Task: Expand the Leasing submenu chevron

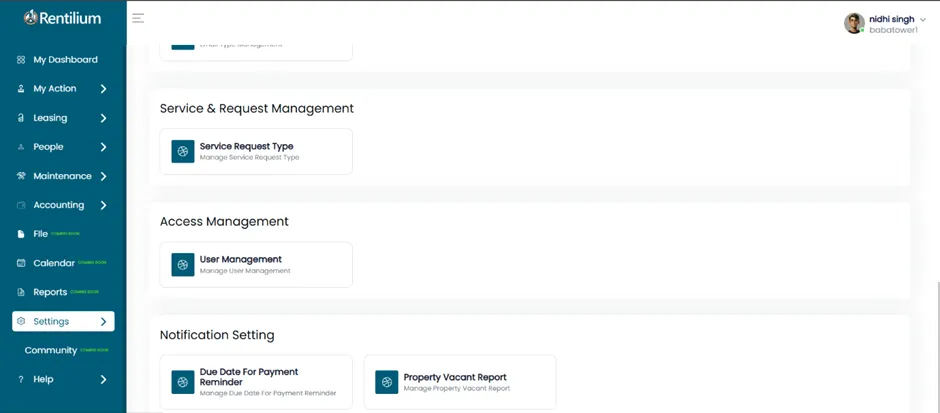Action: click(x=103, y=118)
